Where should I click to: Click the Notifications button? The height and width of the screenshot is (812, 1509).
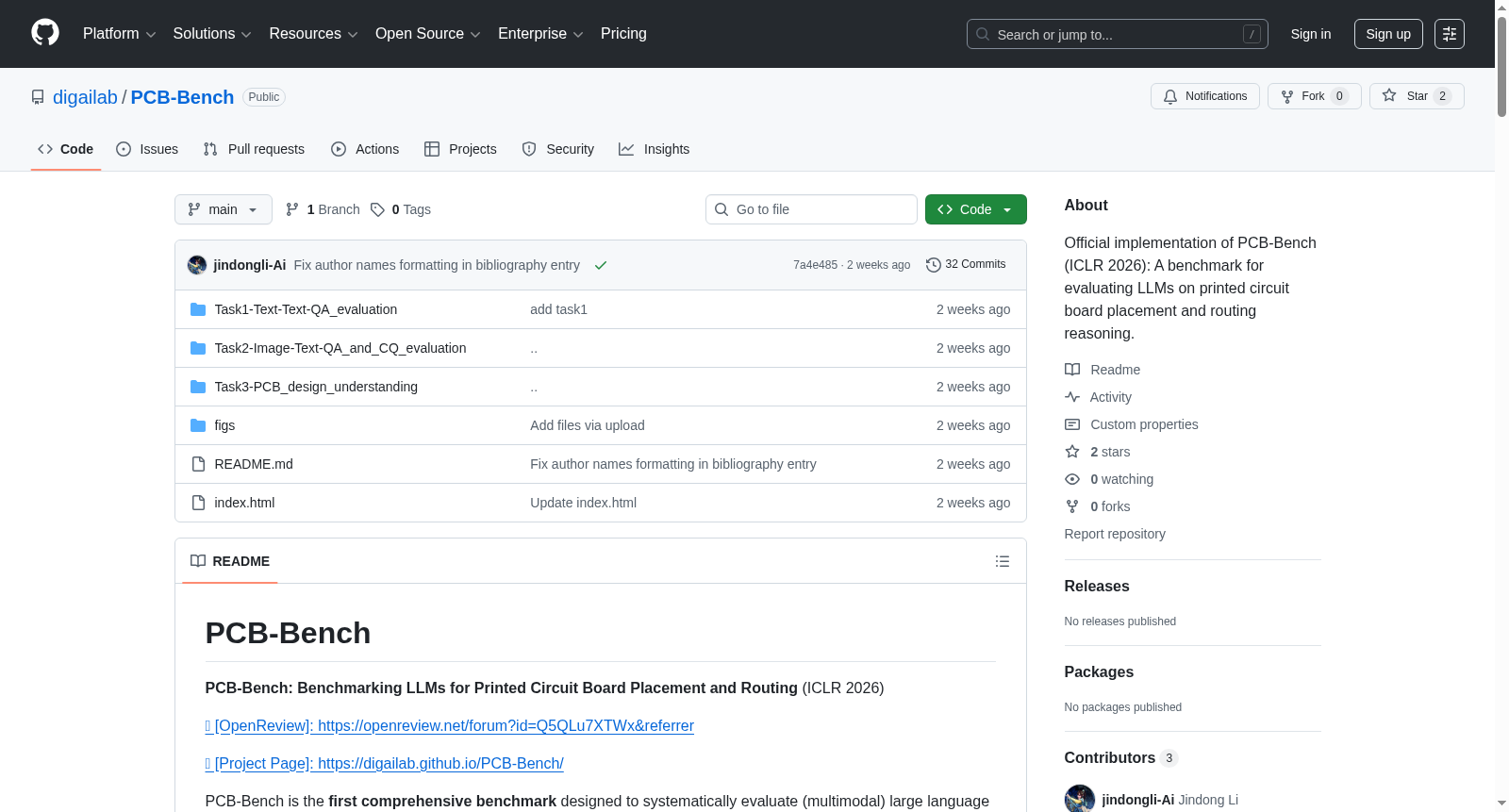[1205, 96]
